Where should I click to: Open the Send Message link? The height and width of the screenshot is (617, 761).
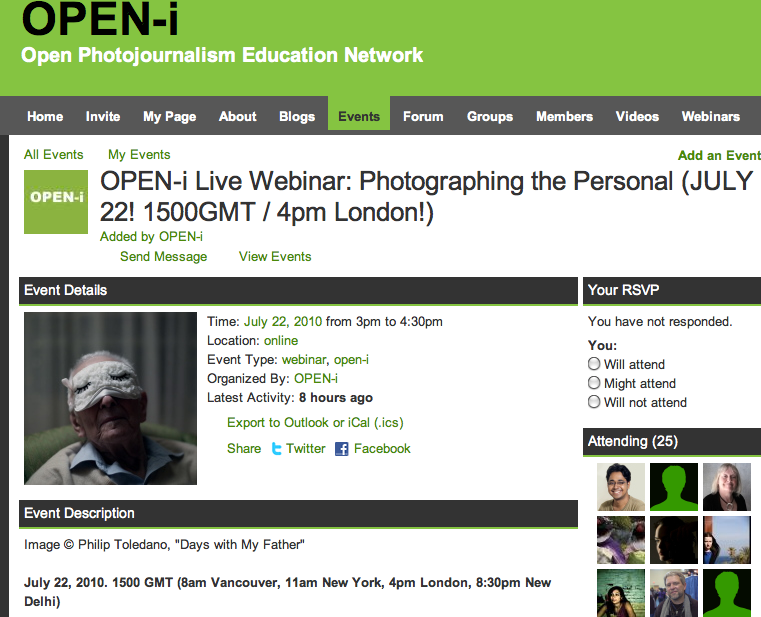point(164,256)
